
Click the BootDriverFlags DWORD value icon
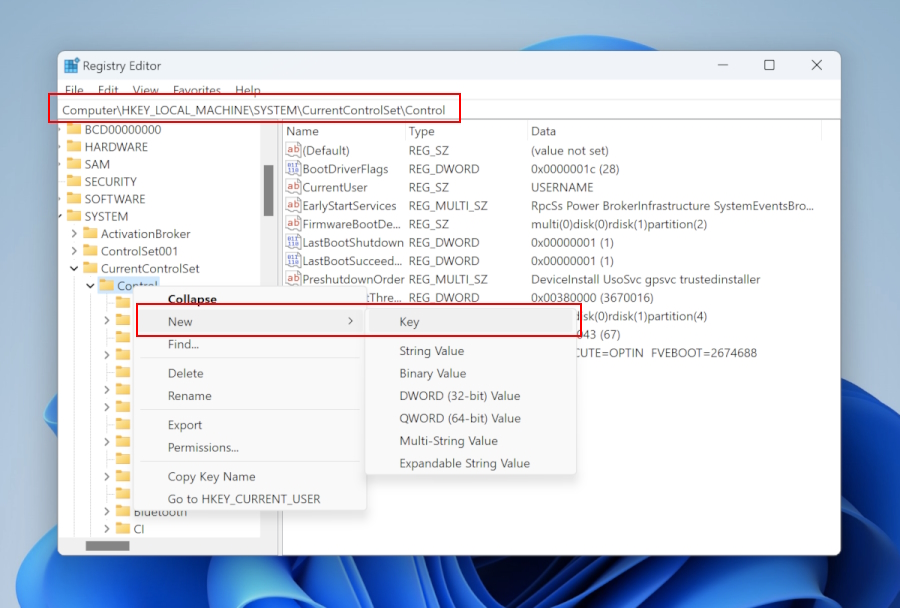[x=293, y=169]
